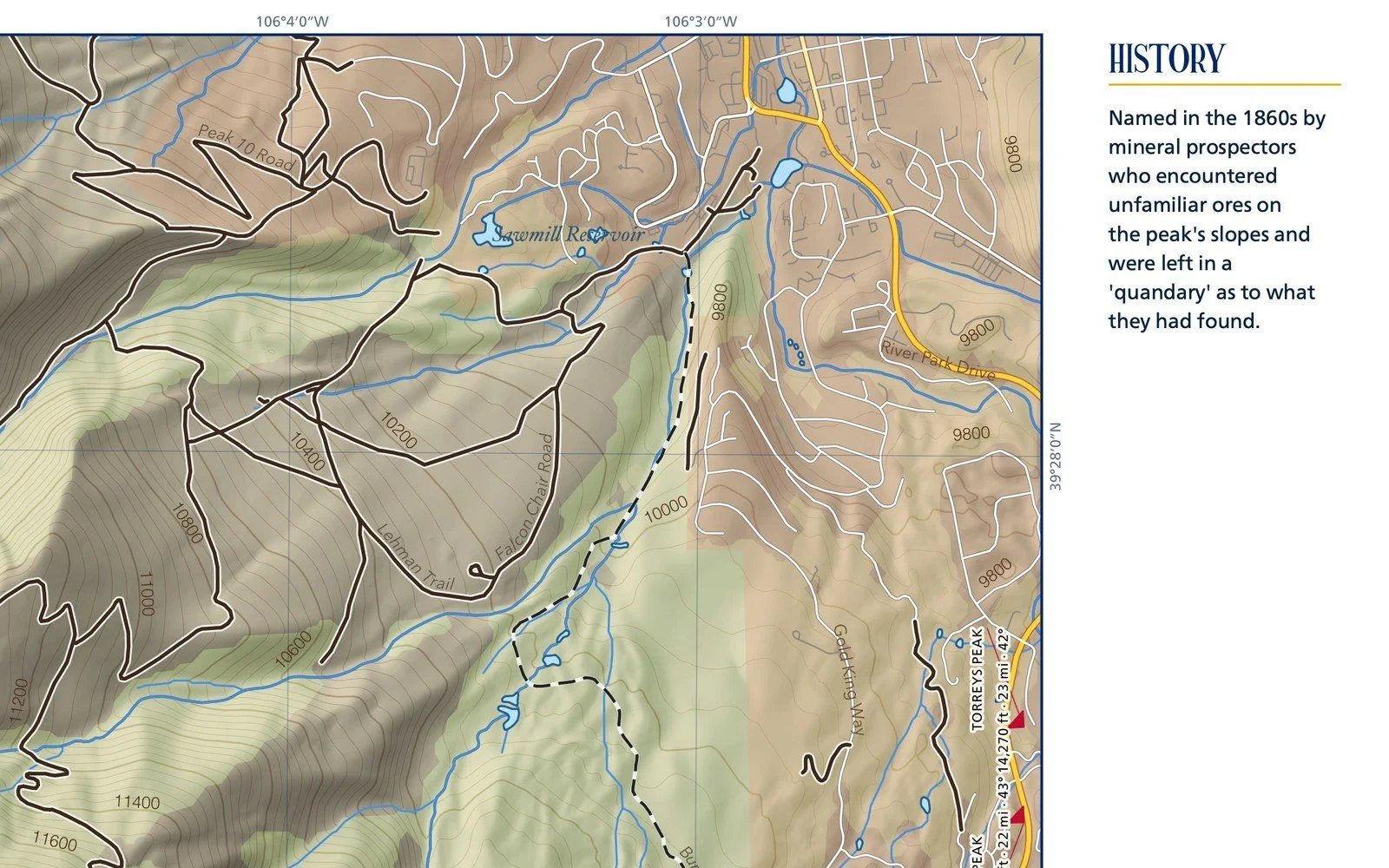
Task: Click the TORREYS PEAK label
Action: click(x=977, y=680)
